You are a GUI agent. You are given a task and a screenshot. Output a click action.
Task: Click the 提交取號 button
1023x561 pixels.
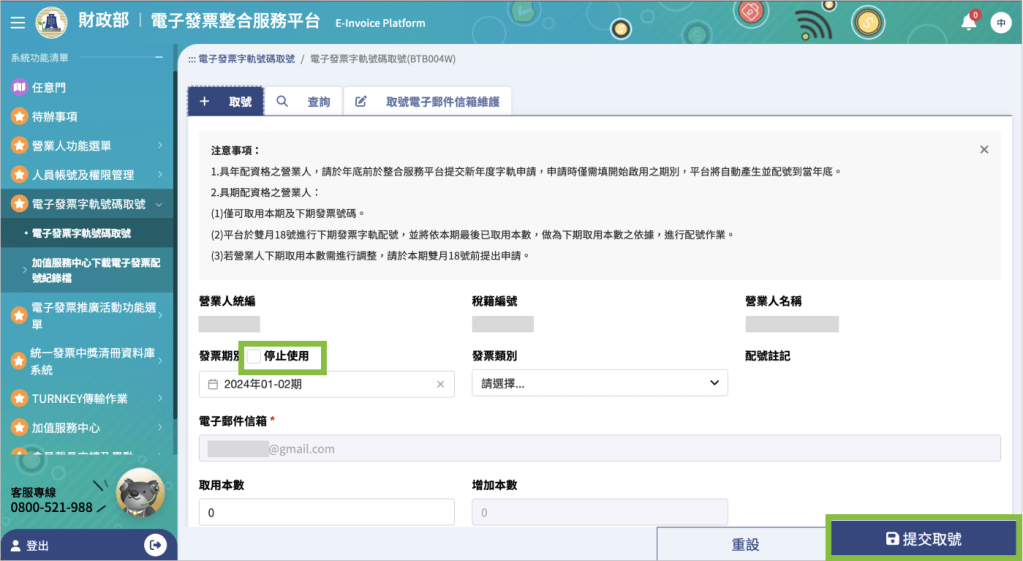[923, 539]
